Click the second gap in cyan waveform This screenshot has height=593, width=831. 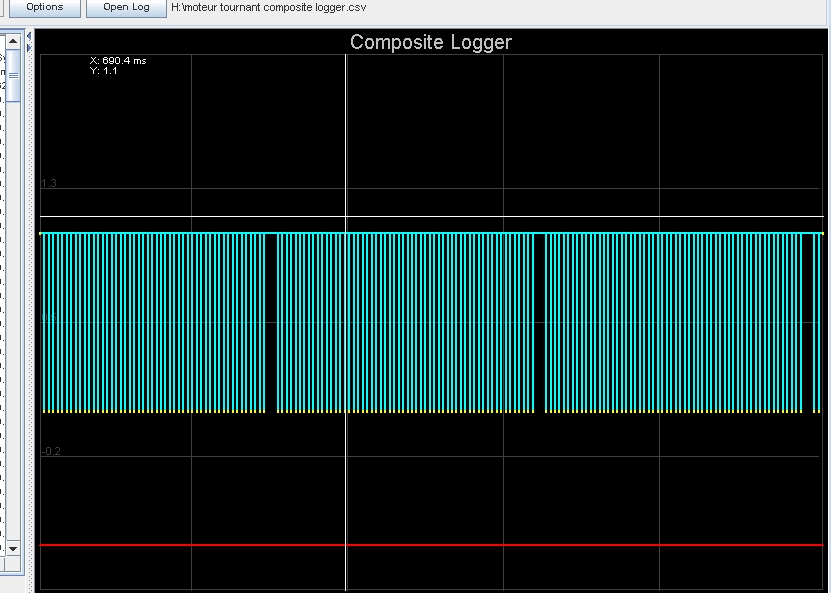coord(540,322)
